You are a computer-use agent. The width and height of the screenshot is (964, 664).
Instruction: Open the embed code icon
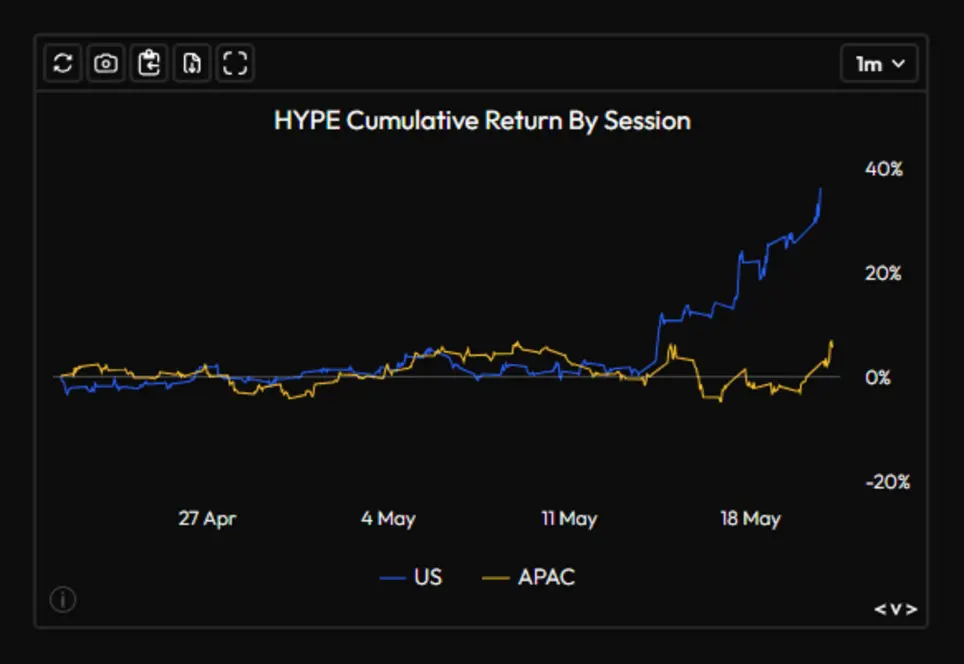click(895, 609)
